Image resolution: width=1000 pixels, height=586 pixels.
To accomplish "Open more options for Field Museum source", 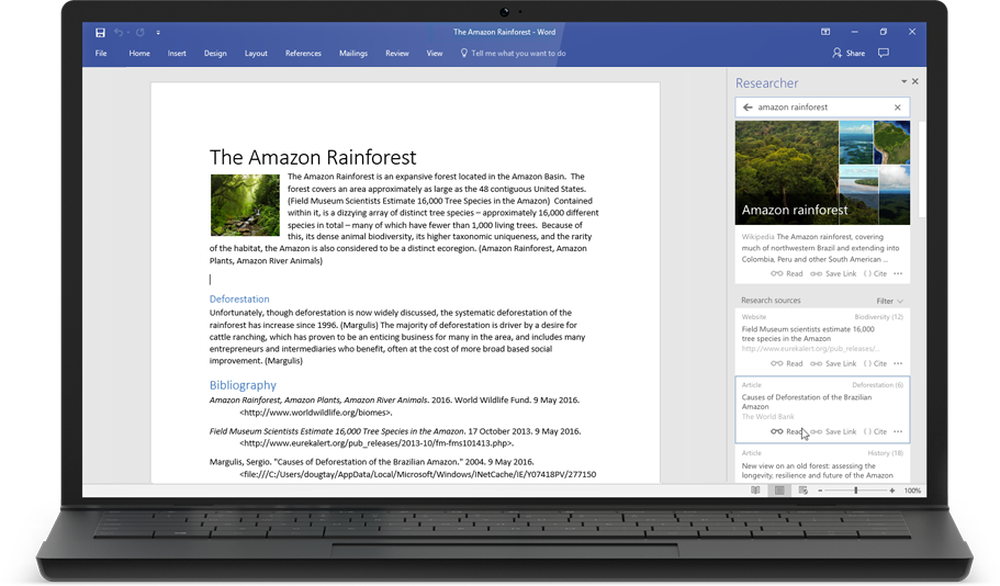I will tap(898, 363).
